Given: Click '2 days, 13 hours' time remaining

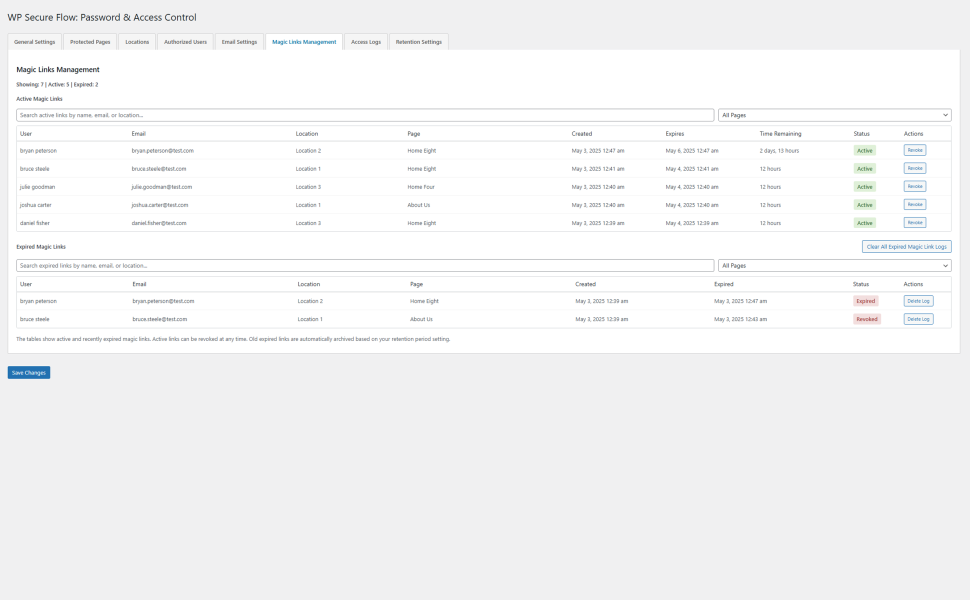Looking at the screenshot, I should pyautogui.click(x=779, y=150).
